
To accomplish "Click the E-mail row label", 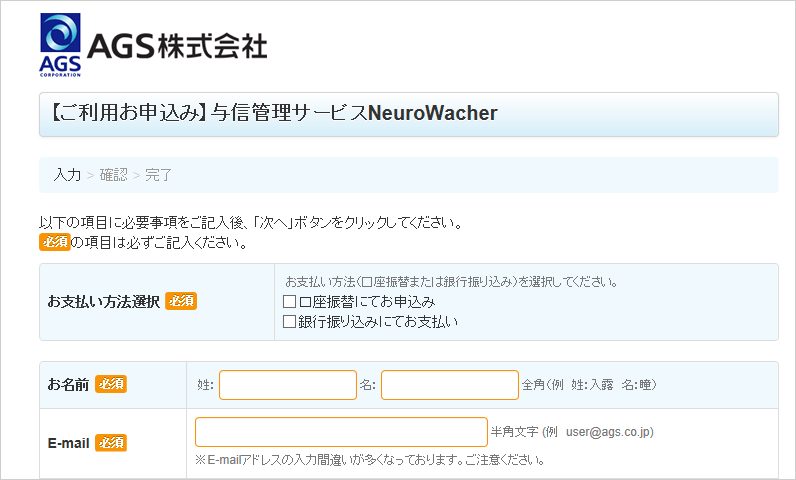I will click(69, 443).
